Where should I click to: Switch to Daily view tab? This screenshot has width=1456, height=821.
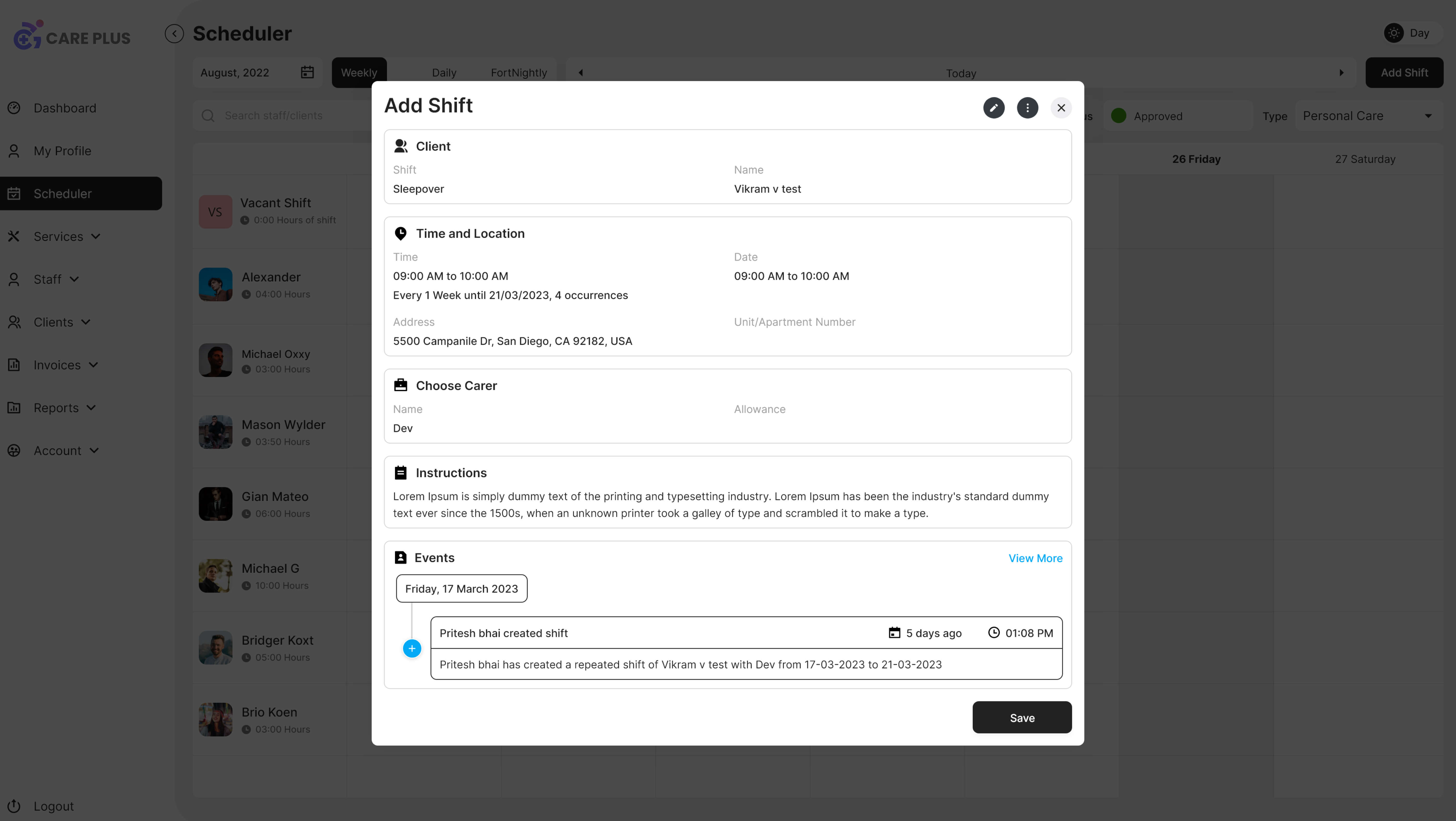[444, 72]
